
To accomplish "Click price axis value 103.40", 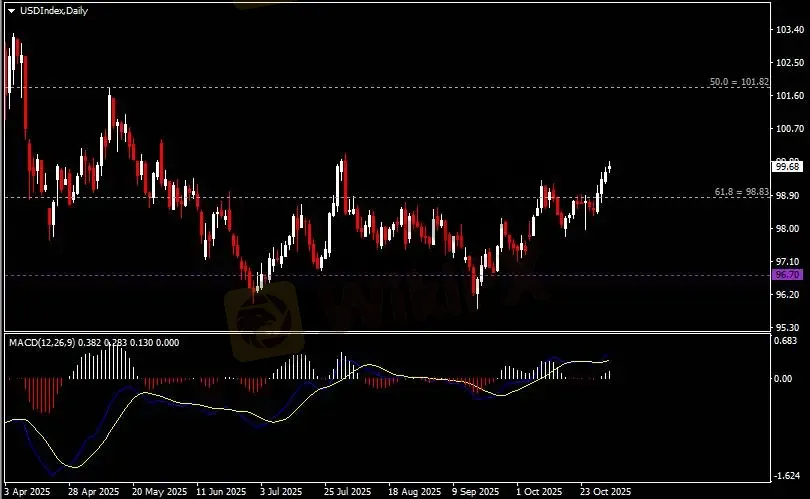I will (790, 30).
